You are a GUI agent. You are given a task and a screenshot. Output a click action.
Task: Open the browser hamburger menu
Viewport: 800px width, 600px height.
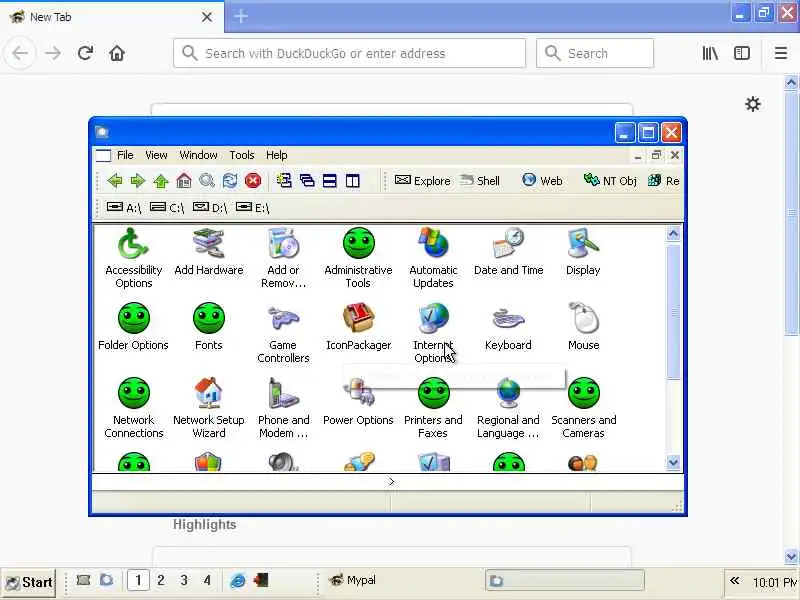(x=781, y=53)
